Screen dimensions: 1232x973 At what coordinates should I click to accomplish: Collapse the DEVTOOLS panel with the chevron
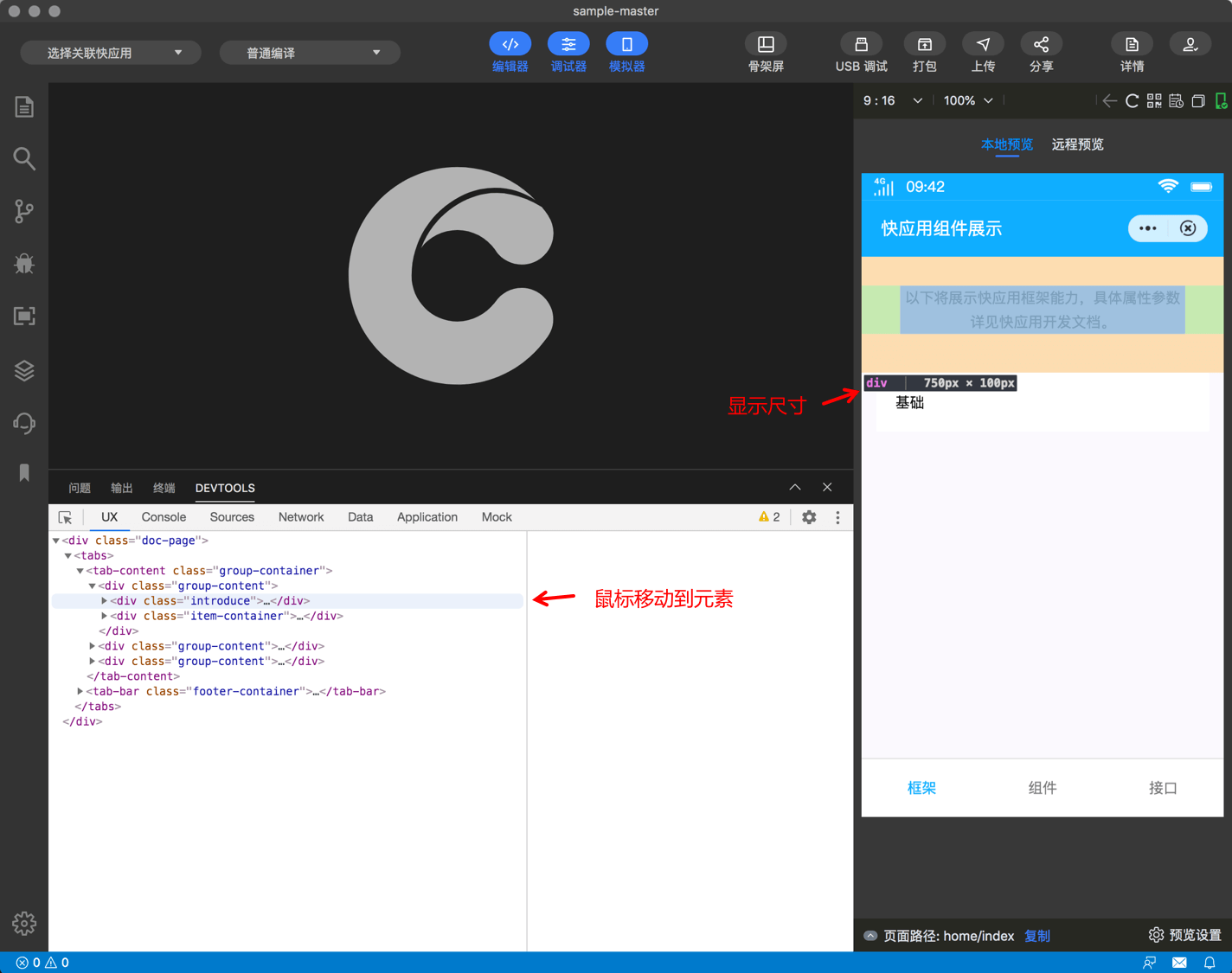tap(794, 487)
